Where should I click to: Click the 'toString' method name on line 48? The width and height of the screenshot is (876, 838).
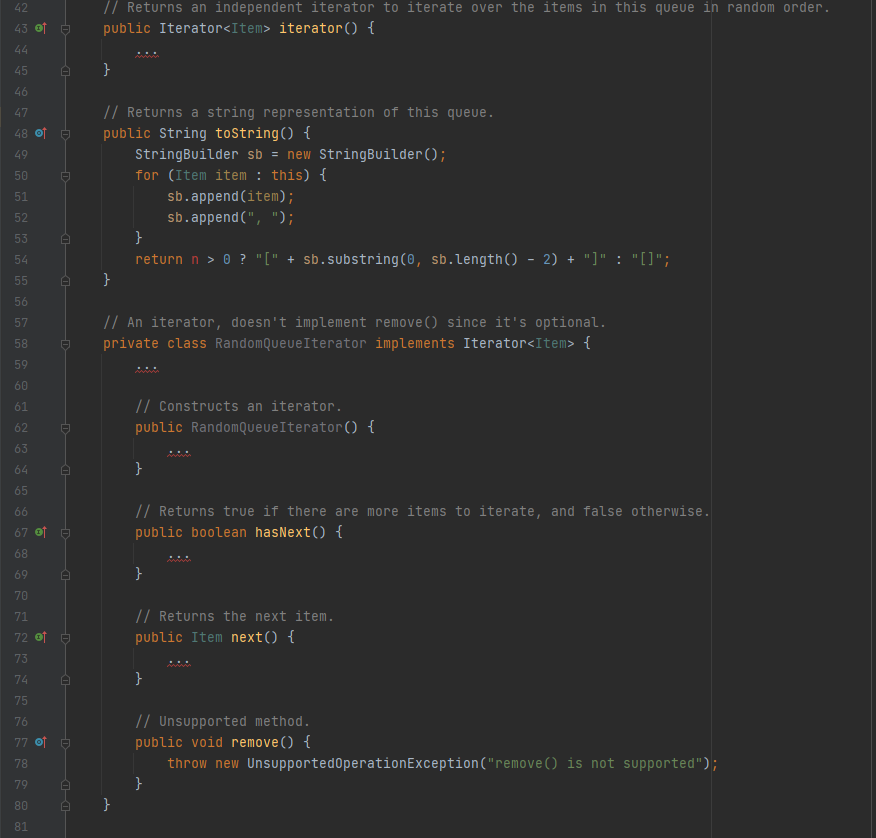(x=247, y=134)
